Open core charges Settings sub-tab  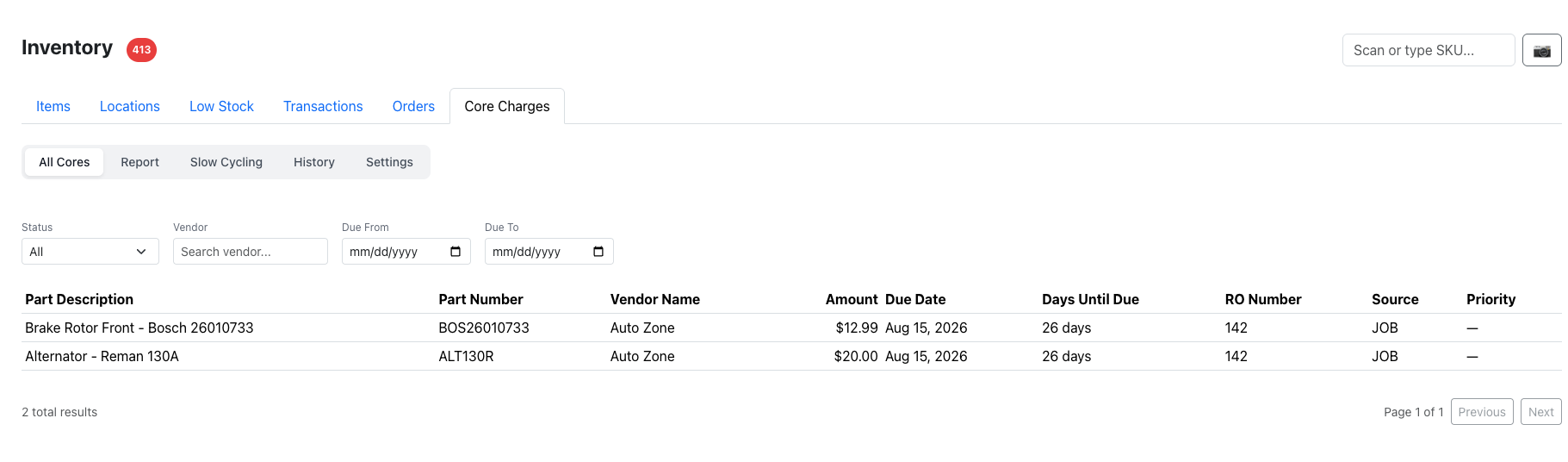click(389, 162)
